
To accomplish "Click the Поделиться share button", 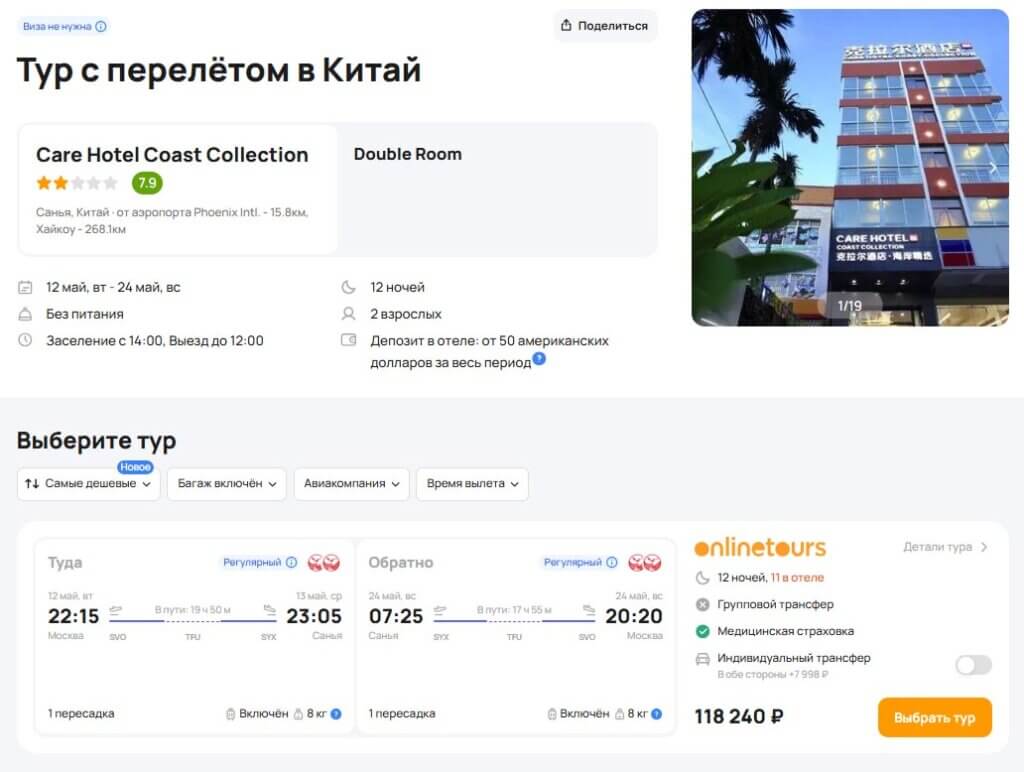I will pos(605,26).
